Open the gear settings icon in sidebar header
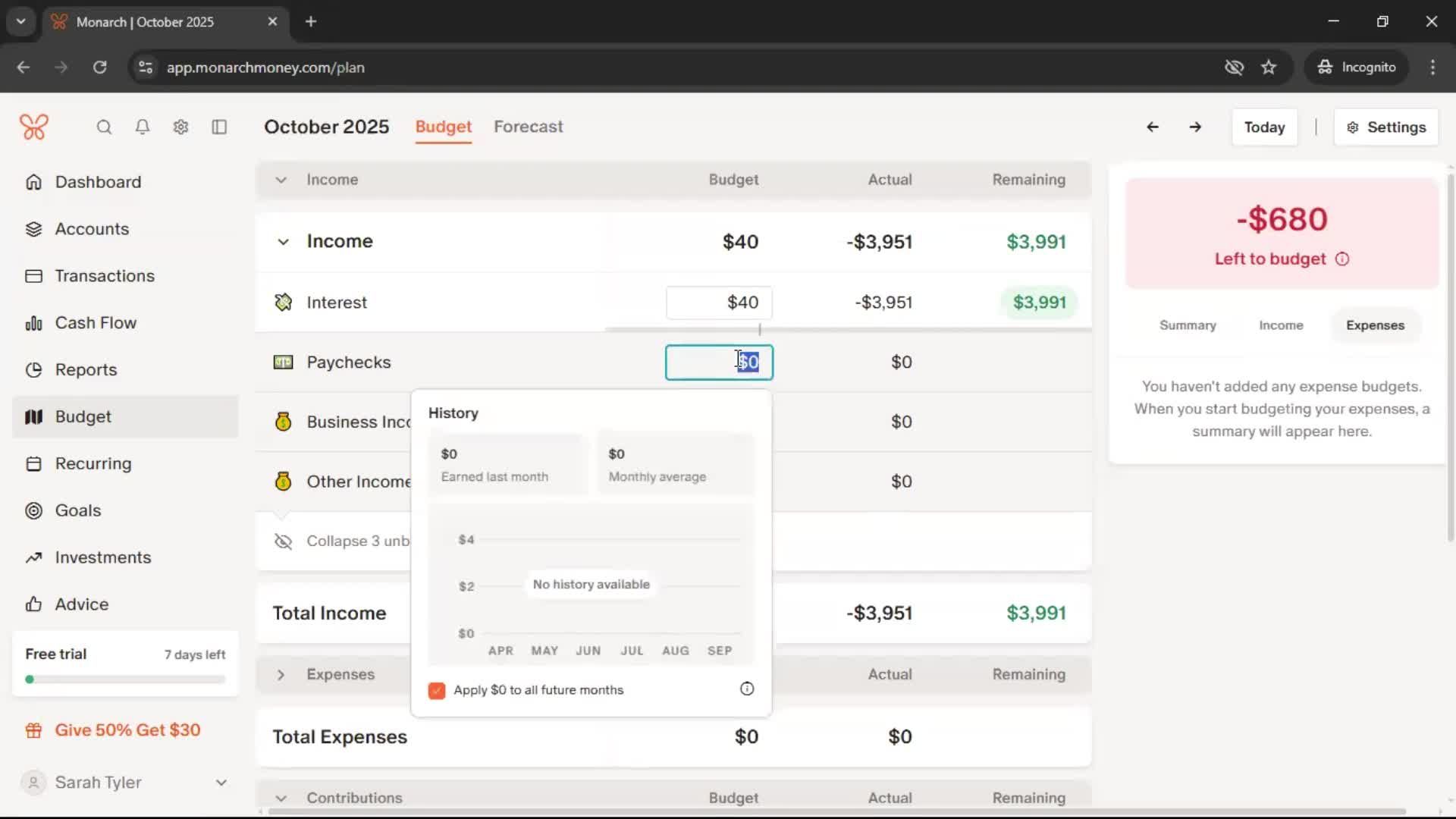 point(180,127)
